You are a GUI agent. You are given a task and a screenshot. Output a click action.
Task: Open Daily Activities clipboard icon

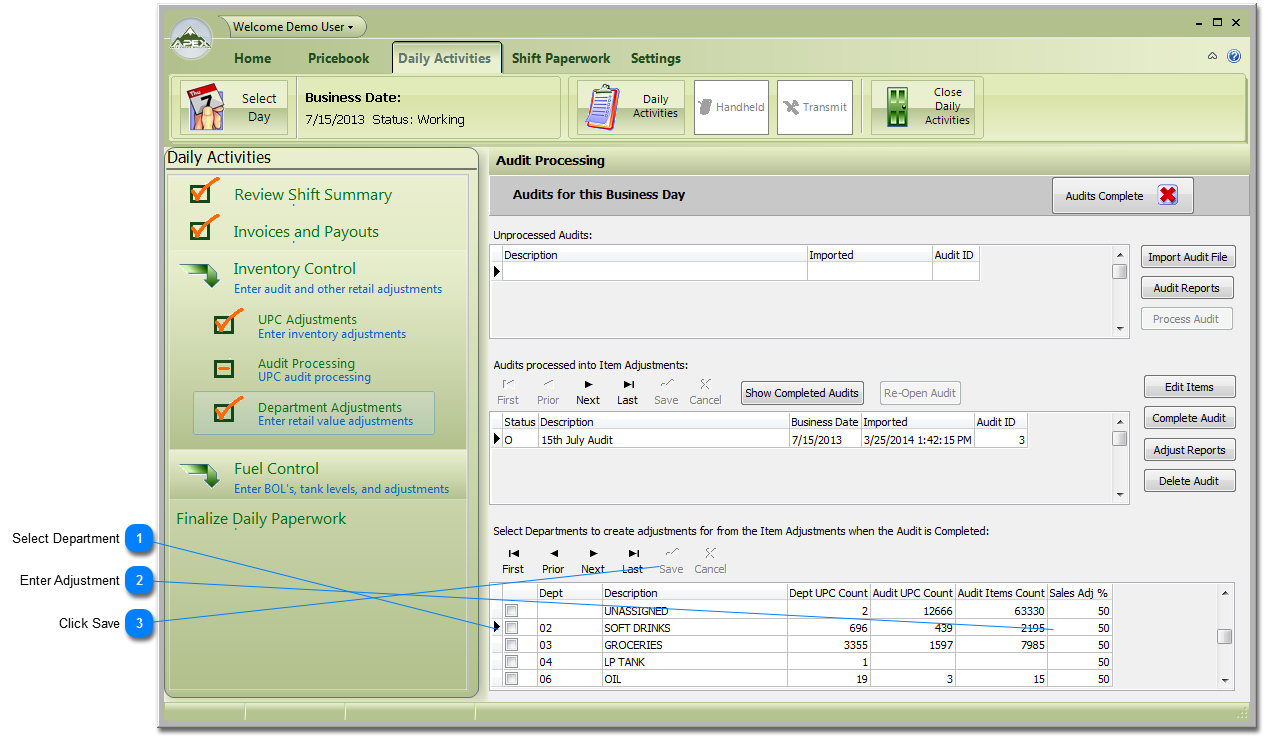(x=602, y=108)
